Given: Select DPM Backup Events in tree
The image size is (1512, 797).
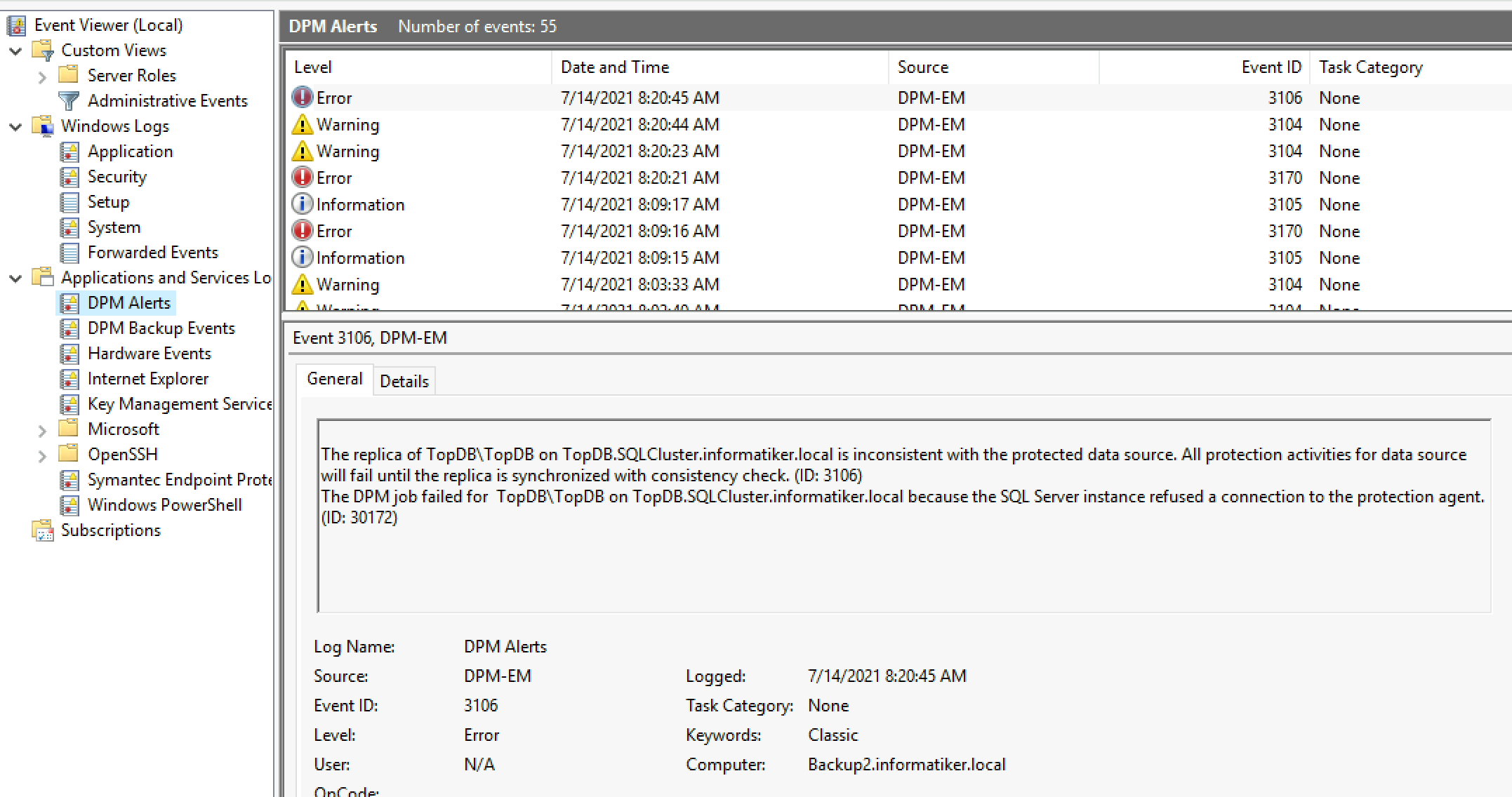Looking at the screenshot, I should pyautogui.click(x=161, y=328).
